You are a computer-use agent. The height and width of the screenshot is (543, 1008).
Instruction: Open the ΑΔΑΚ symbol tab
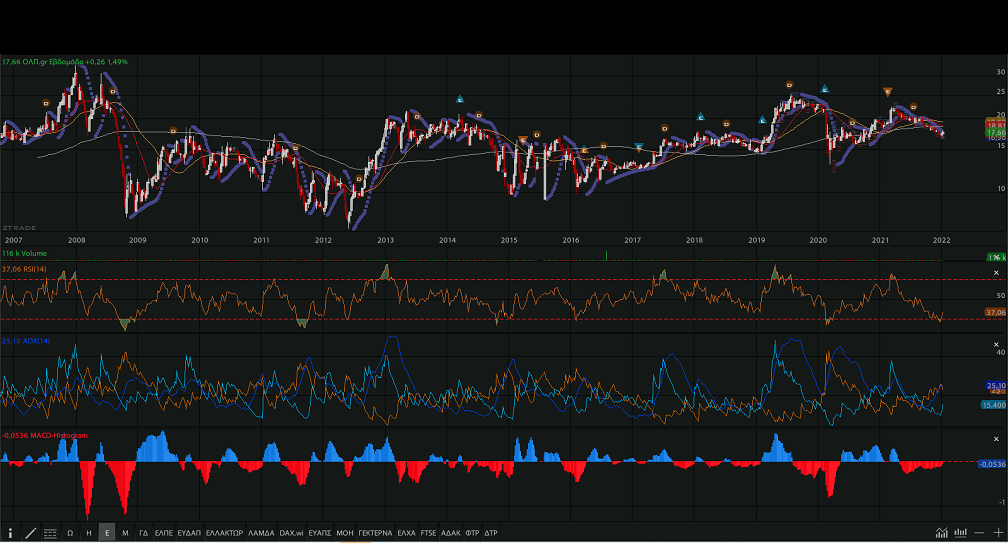point(451,533)
